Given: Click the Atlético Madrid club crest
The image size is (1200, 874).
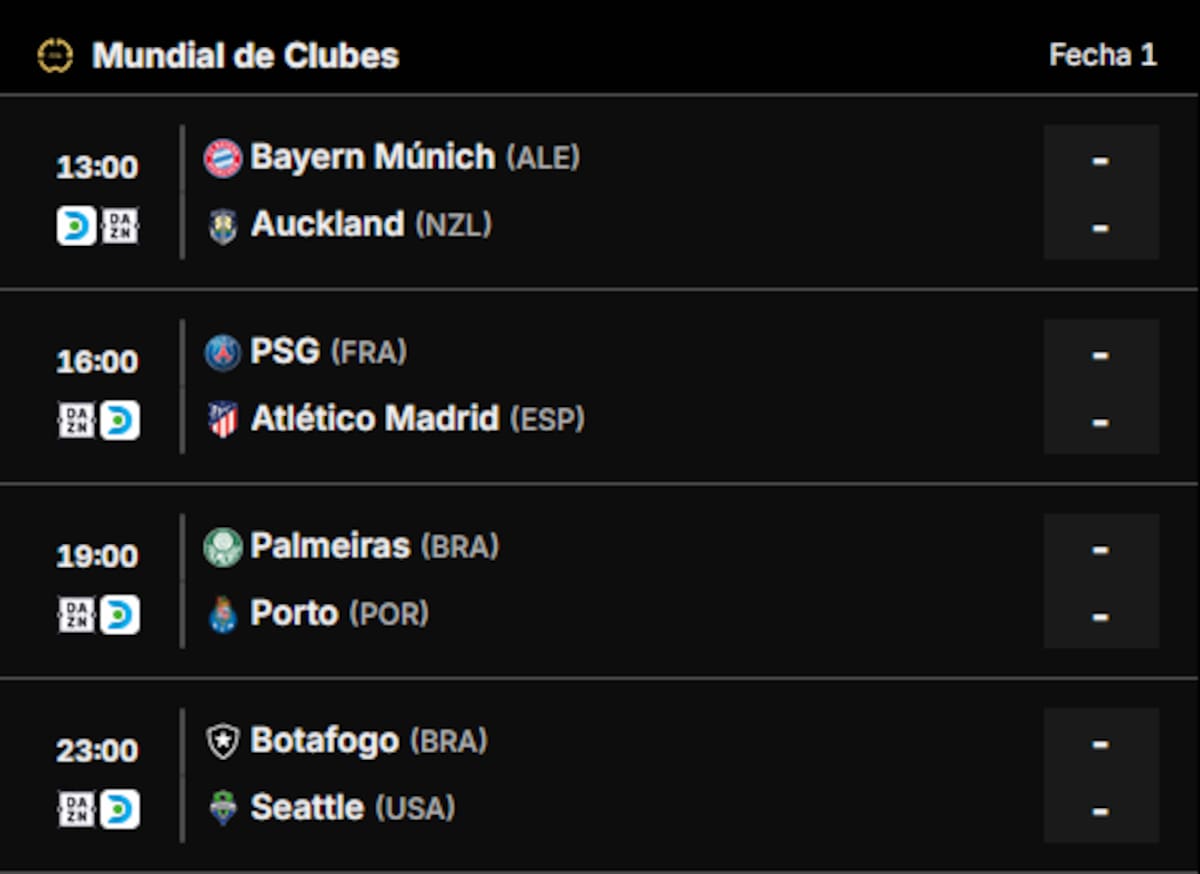Looking at the screenshot, I should click(x=223, y=420).
